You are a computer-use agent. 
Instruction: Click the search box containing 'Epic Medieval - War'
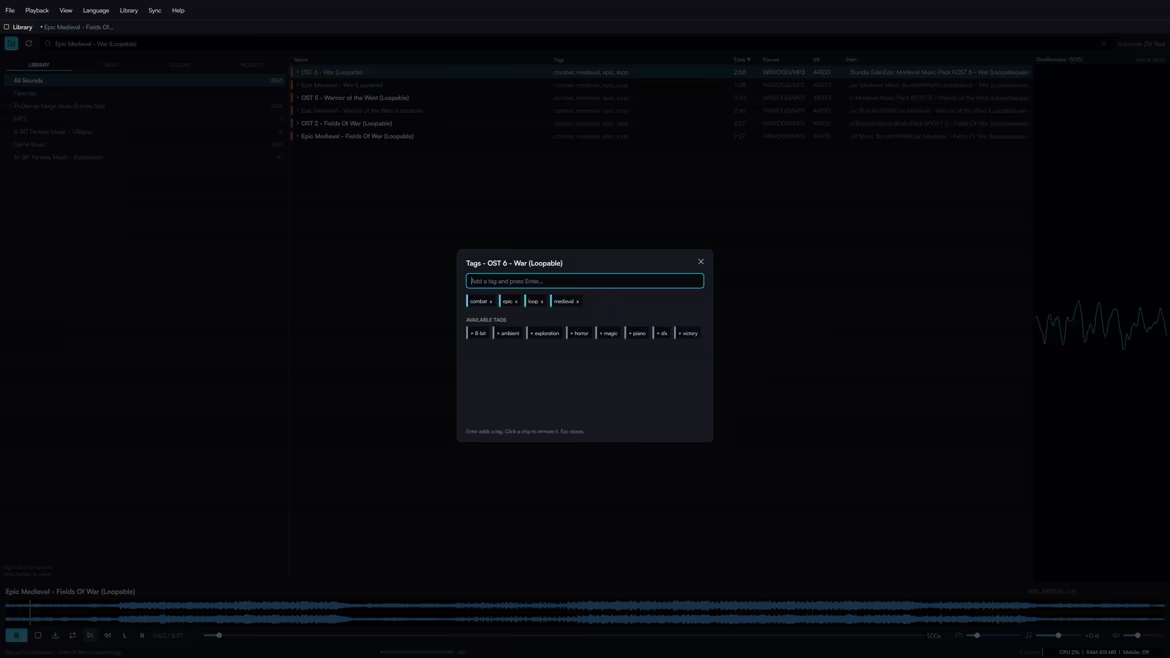575,43
